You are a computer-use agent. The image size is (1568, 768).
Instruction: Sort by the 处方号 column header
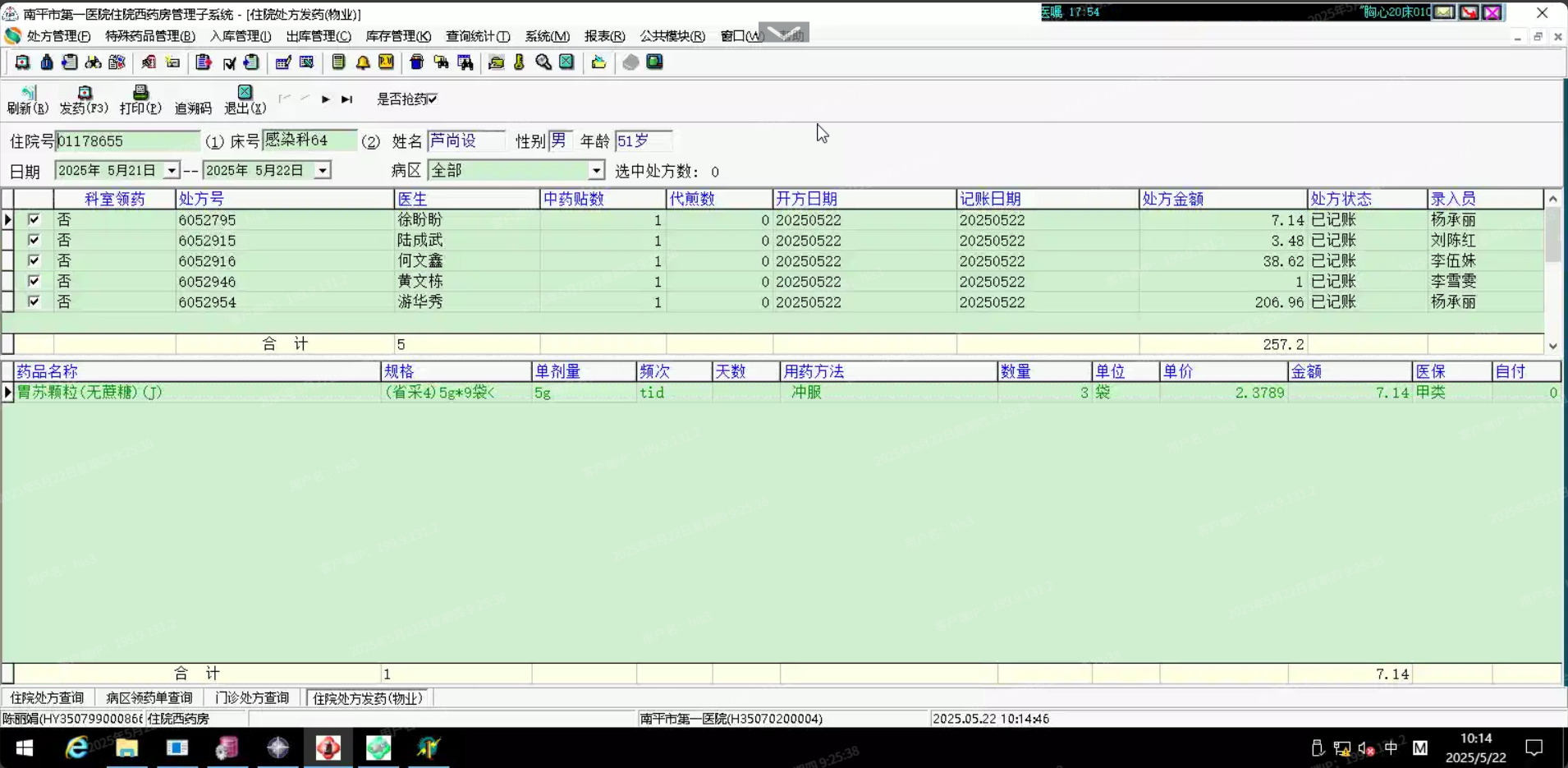(x=285, y=199)
